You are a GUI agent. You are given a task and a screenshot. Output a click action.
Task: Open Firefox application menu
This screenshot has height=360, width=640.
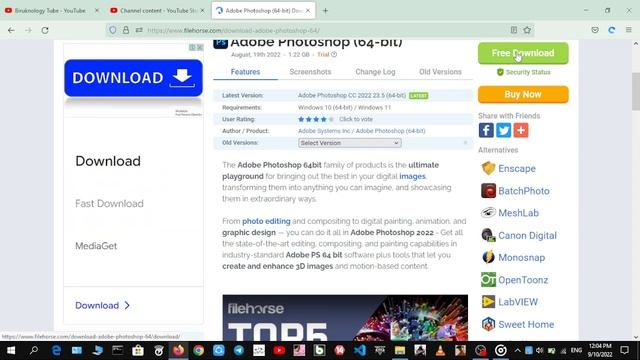click(x=629, y=30)
